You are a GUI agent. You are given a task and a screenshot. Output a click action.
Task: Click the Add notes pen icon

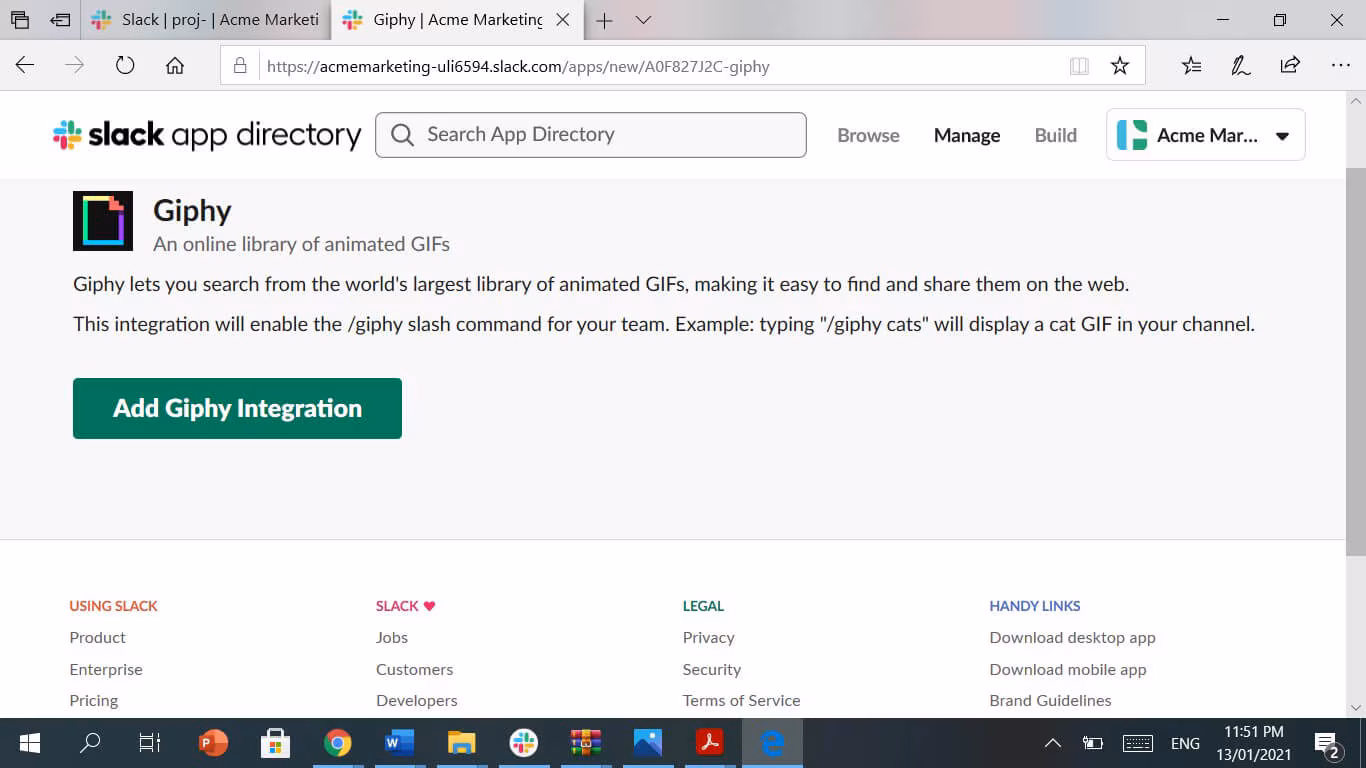(1240, 66)
